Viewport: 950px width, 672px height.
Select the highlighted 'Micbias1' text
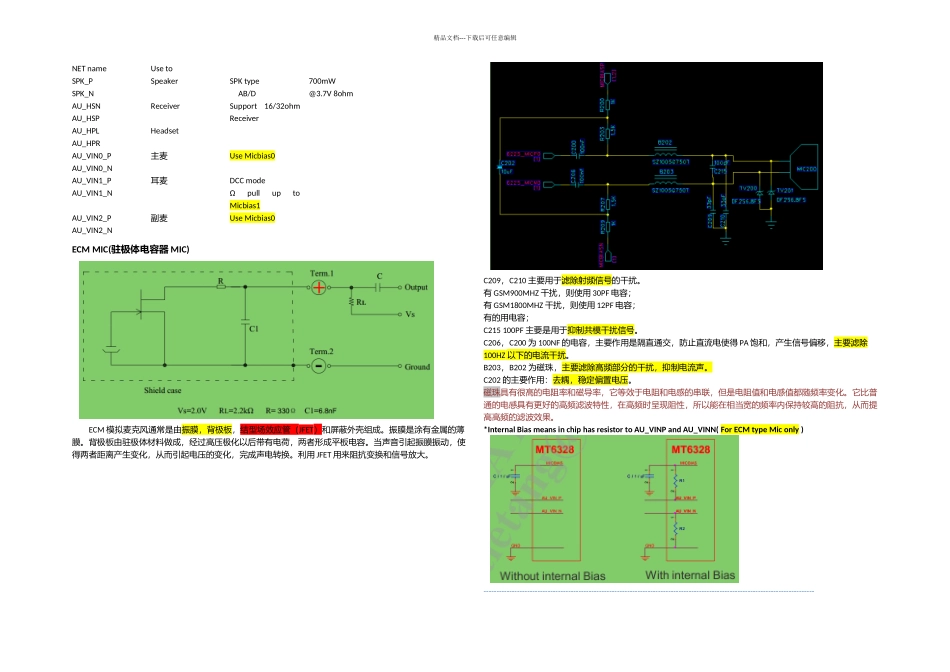point(245,205)
